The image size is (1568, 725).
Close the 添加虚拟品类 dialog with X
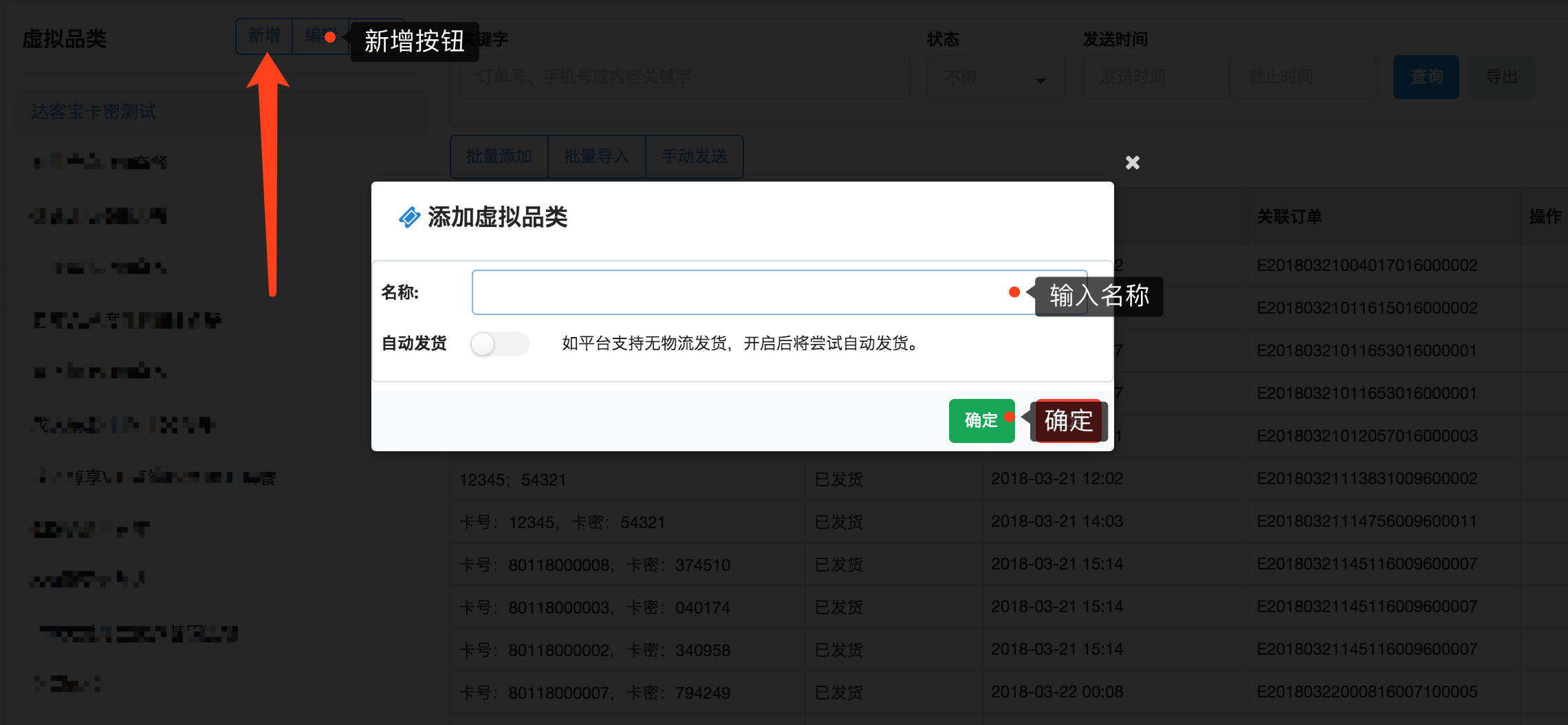[x=1132, y=162]
